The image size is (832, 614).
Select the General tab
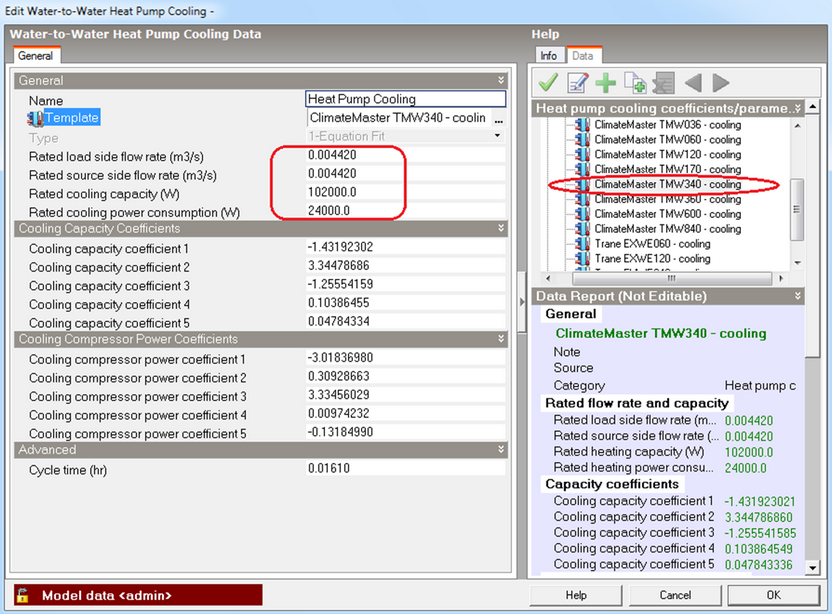[x=36, y=57]
